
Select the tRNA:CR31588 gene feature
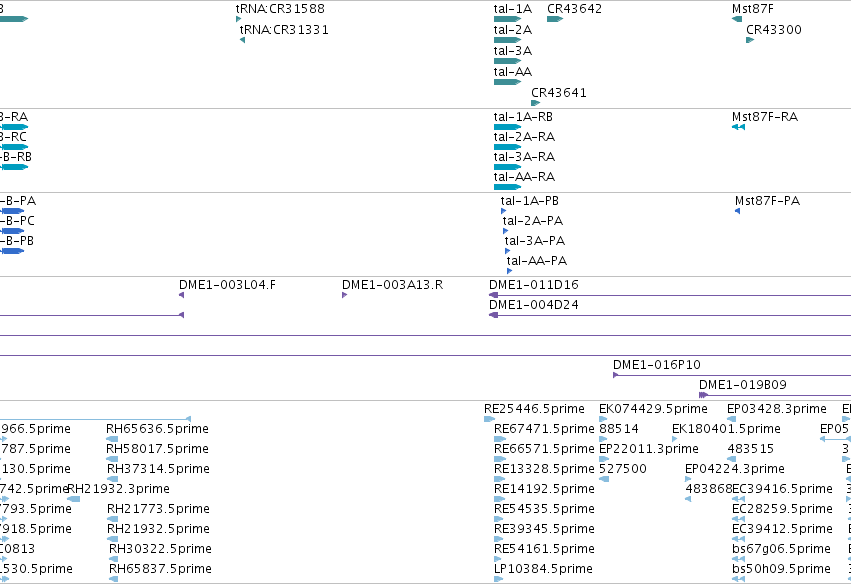click(238, 19)
